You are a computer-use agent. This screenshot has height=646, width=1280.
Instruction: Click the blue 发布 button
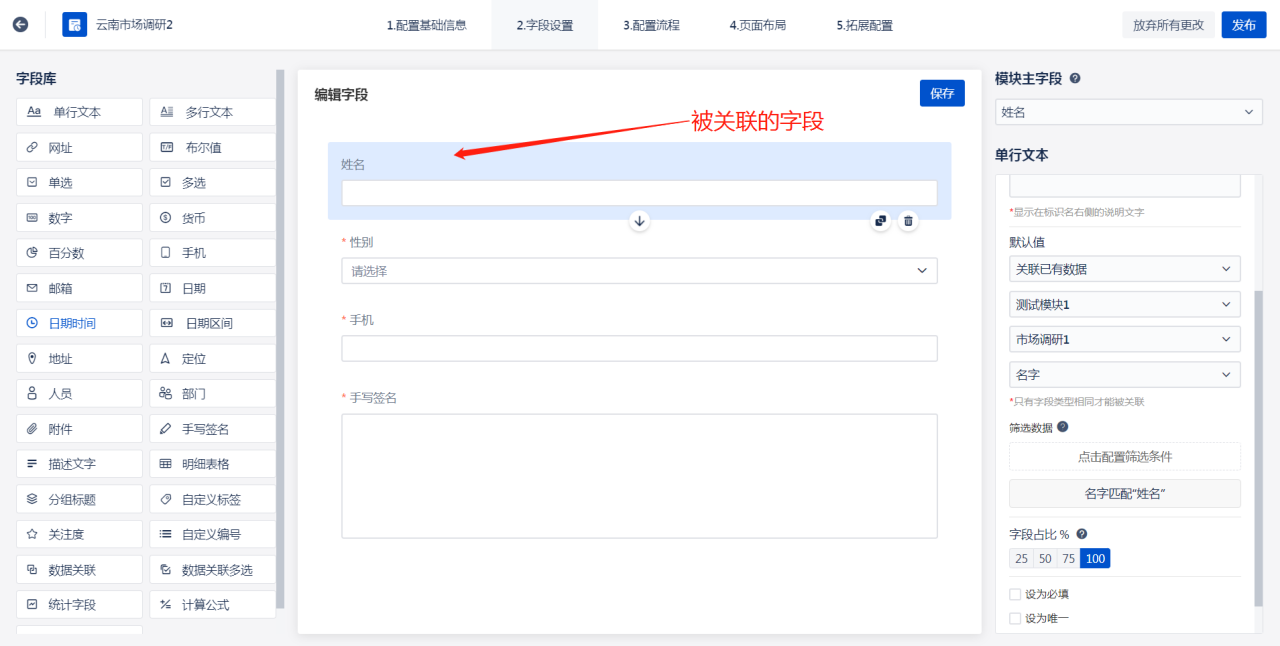pyautogui.click(x=1244, y=25)
